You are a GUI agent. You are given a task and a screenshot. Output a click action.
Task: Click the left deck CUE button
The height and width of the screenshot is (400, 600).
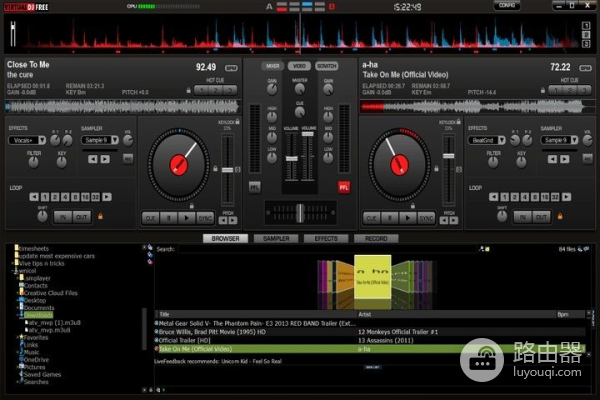click(x=150, y=217)
